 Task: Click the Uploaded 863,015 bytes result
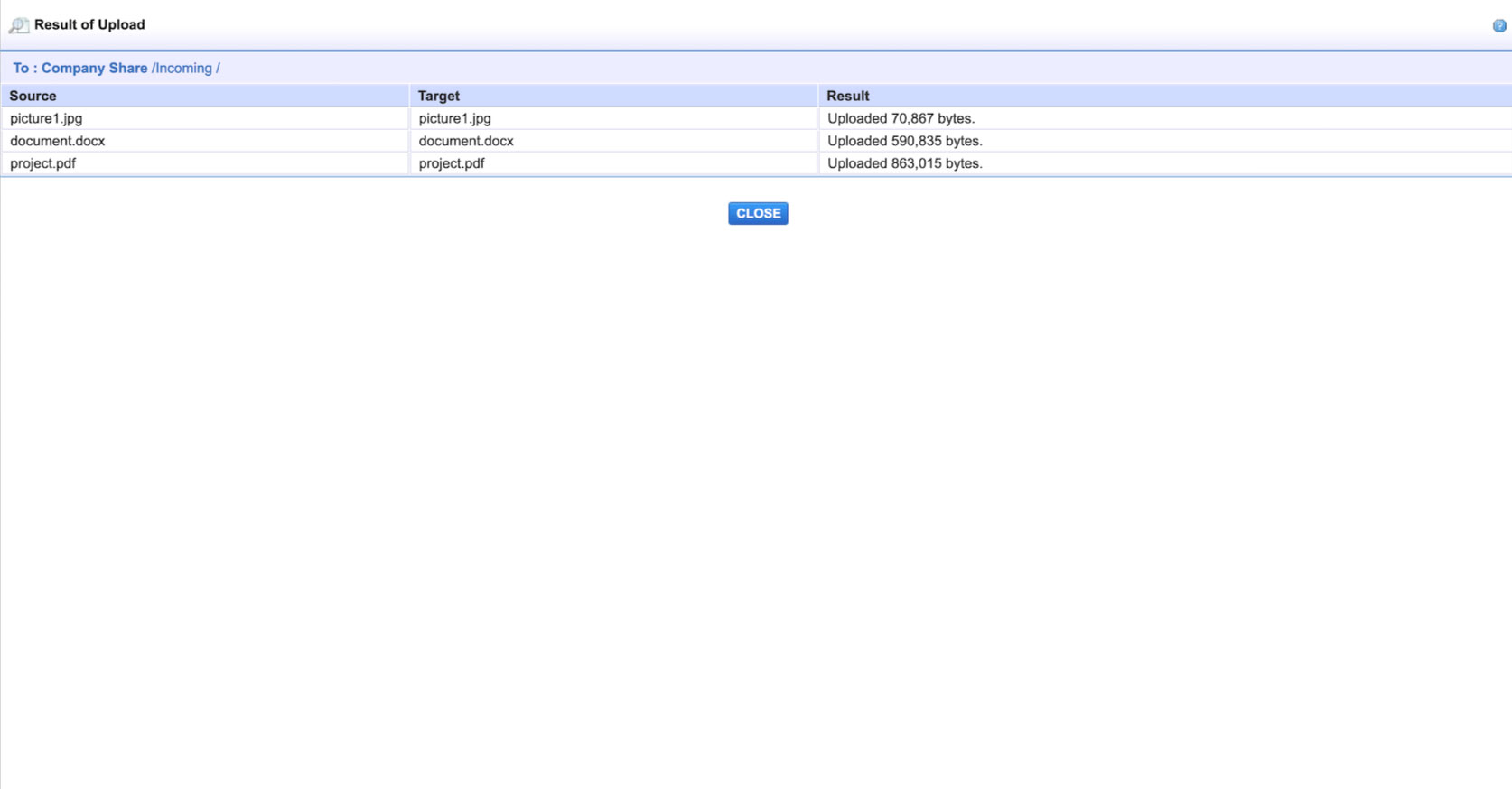[x=904, y=163]
